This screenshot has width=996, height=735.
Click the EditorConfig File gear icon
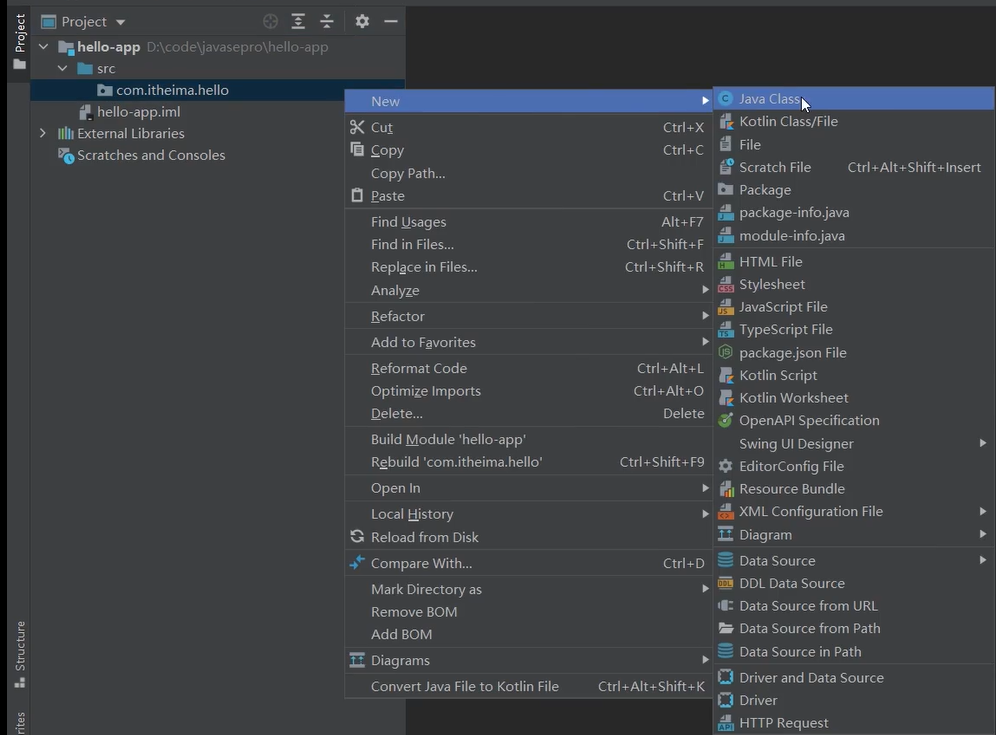click(725, 466)
